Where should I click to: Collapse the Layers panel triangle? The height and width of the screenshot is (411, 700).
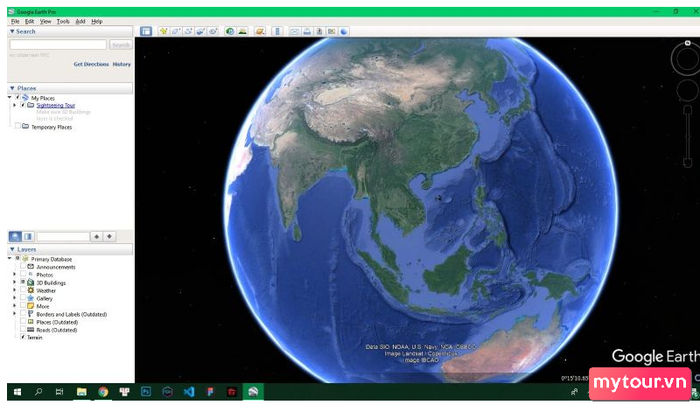pyautogui.click(x=12, y=249)
